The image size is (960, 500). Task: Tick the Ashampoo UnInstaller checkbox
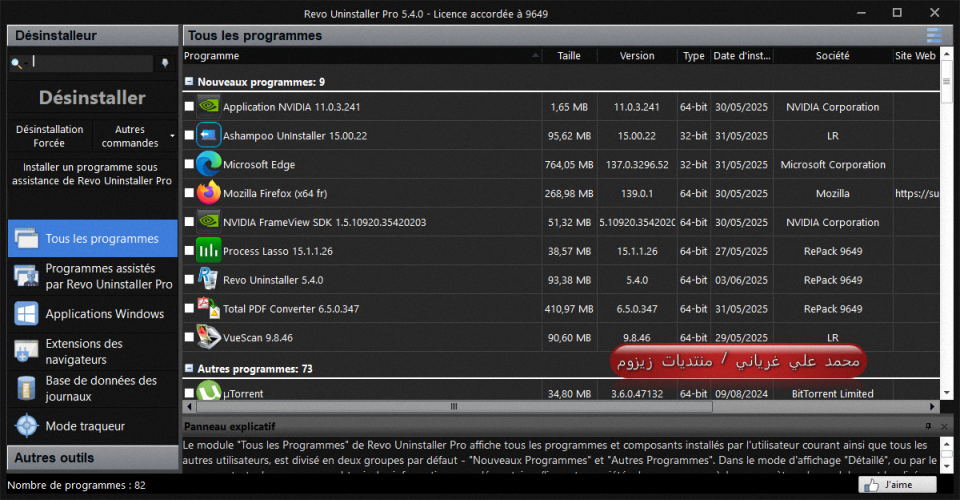pyautogui.click(x=189, y=135)
